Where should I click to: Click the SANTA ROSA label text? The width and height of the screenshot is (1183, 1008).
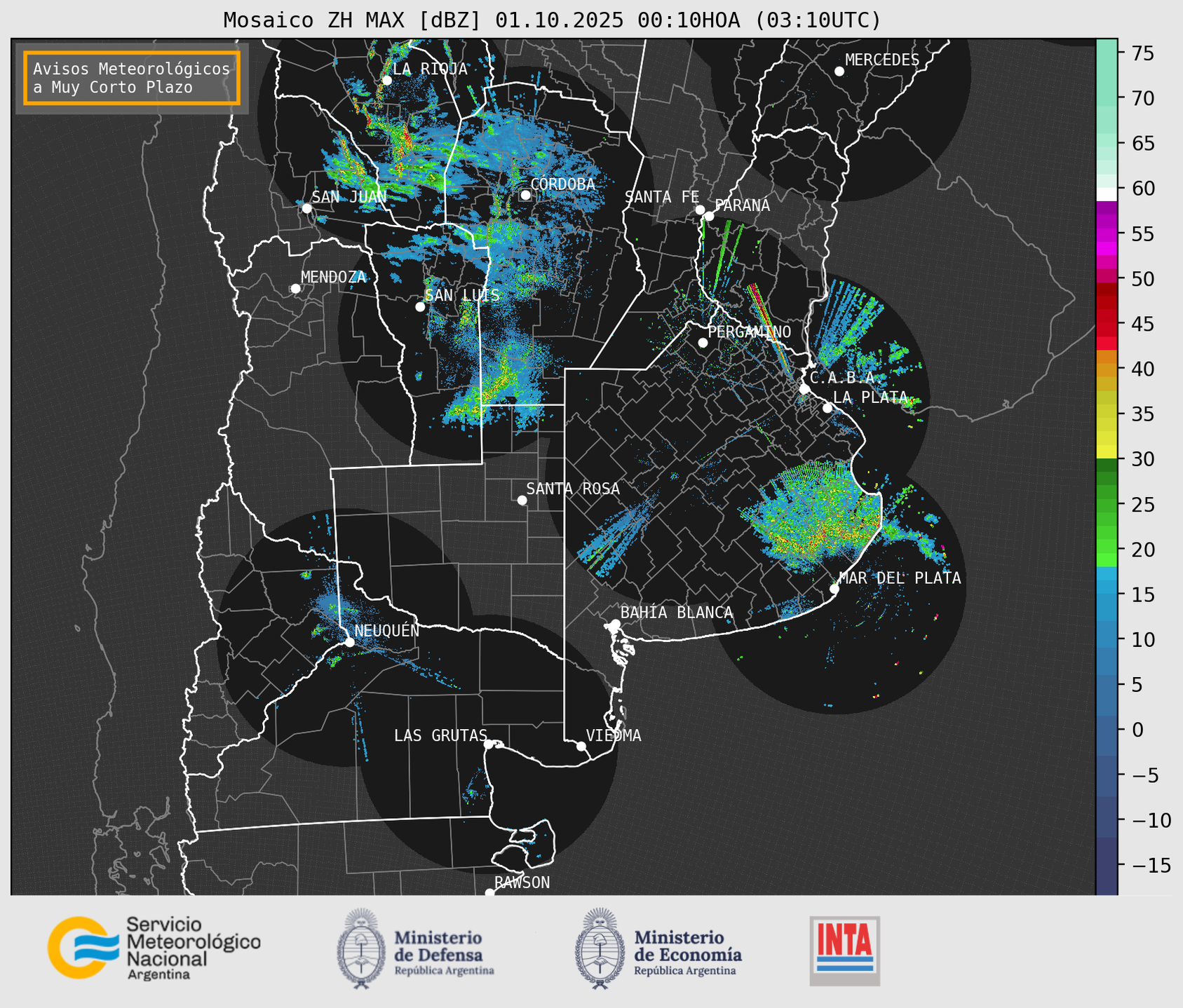tap(574, 489)
